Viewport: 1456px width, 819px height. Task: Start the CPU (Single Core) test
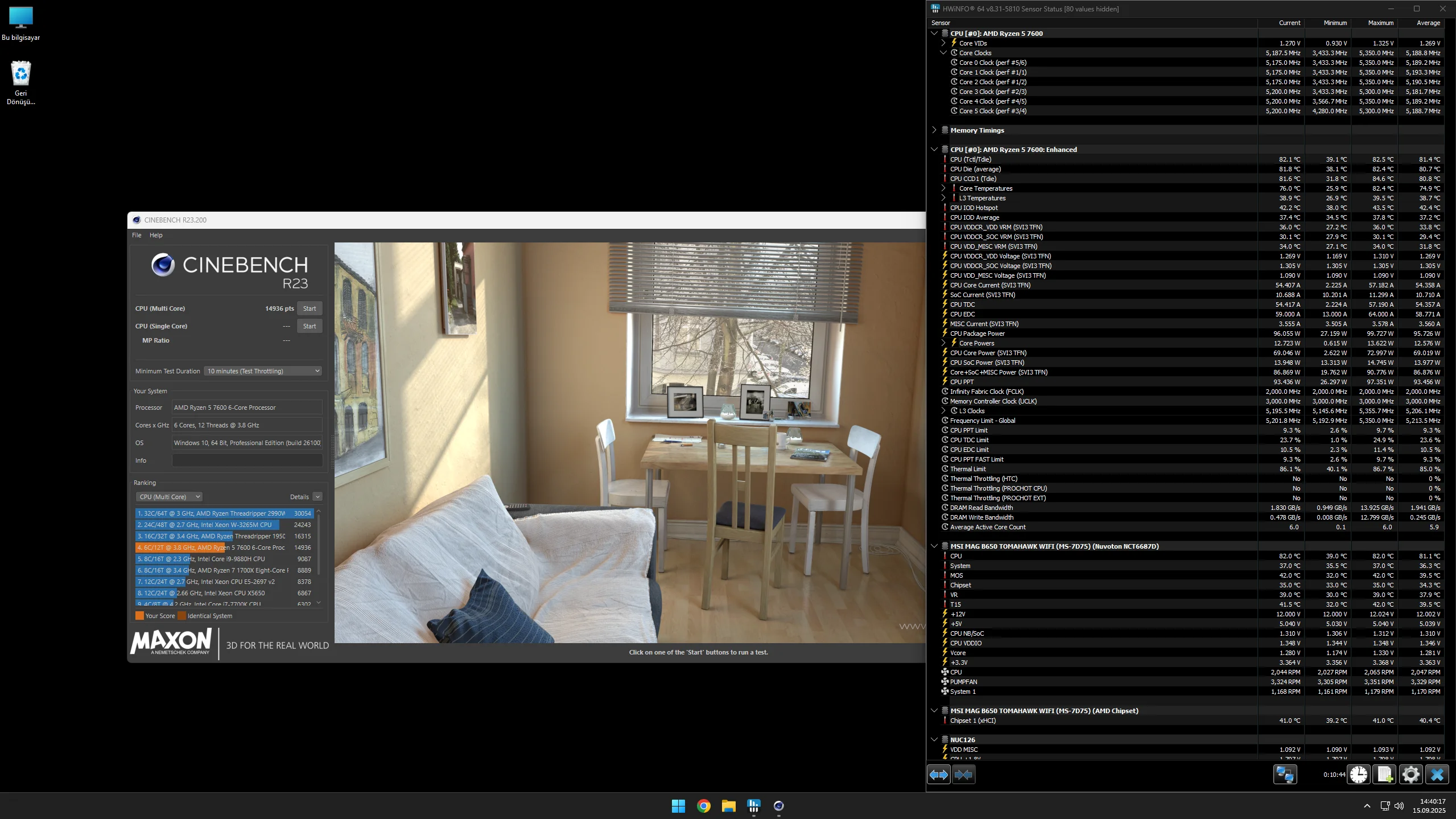point(310,326)
